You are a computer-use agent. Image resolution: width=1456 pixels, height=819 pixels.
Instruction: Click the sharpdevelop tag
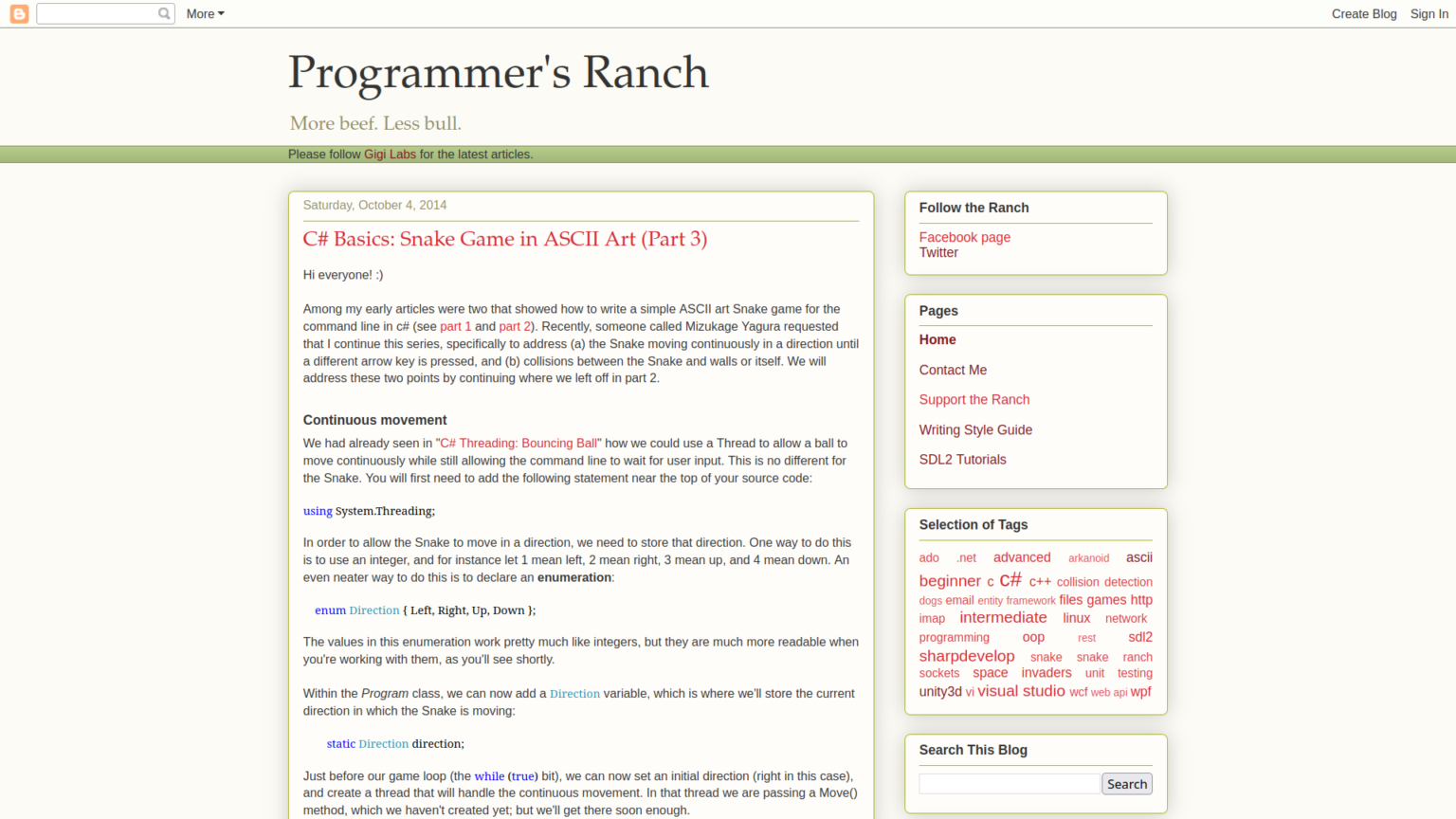click(966, 655)
